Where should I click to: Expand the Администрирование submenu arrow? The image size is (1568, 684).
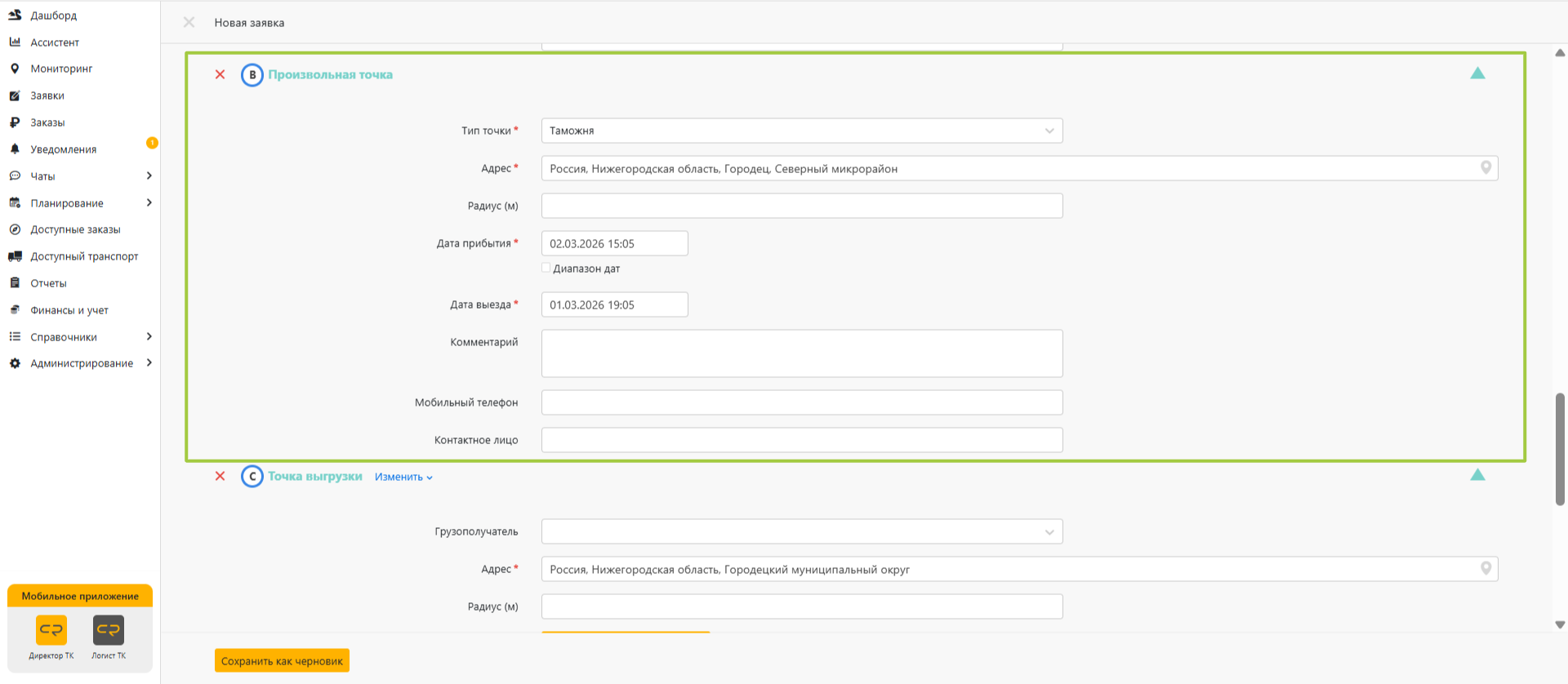click(149, 363)
